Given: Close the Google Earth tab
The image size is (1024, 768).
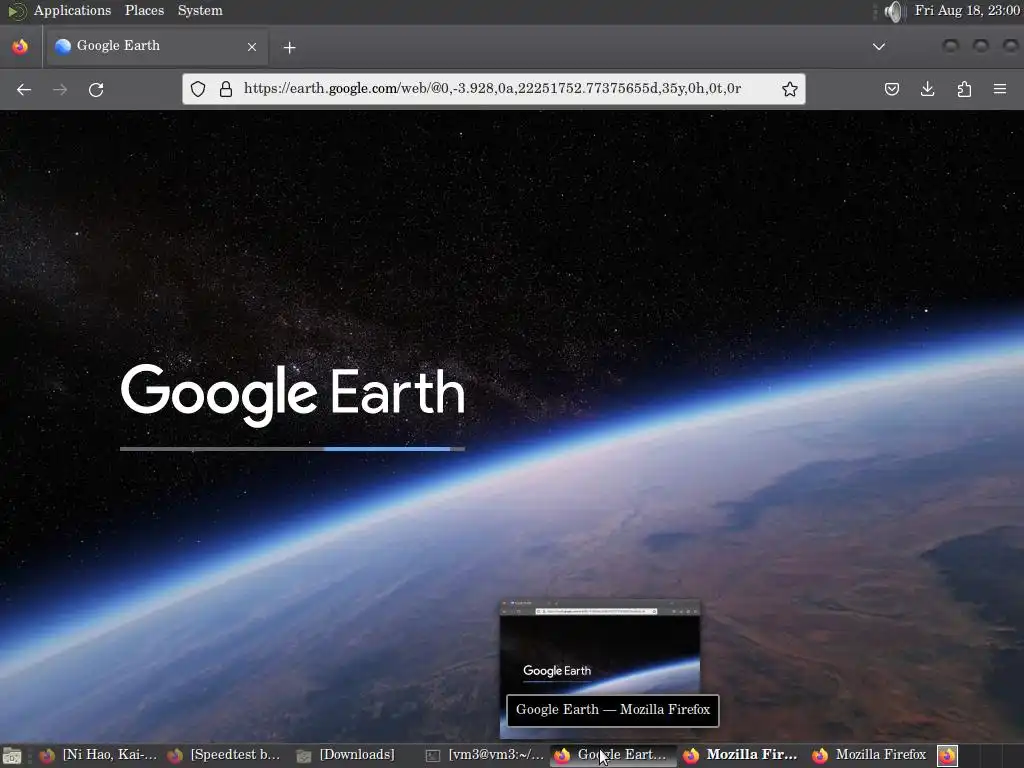Looking at the screenshot, I should pyautogui.click(x=252, y=46).
